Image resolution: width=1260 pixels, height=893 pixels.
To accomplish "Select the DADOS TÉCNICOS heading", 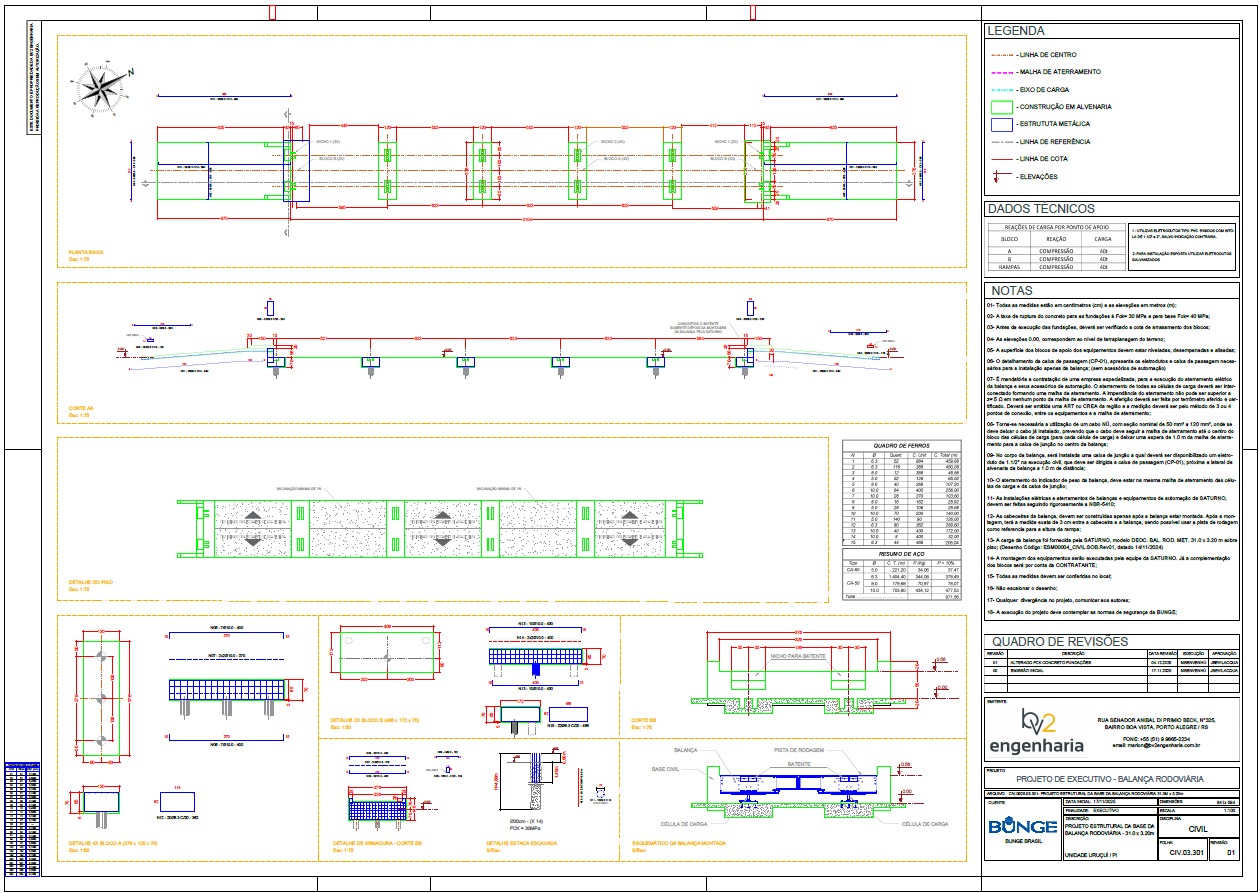I will tap(1040, 209).
